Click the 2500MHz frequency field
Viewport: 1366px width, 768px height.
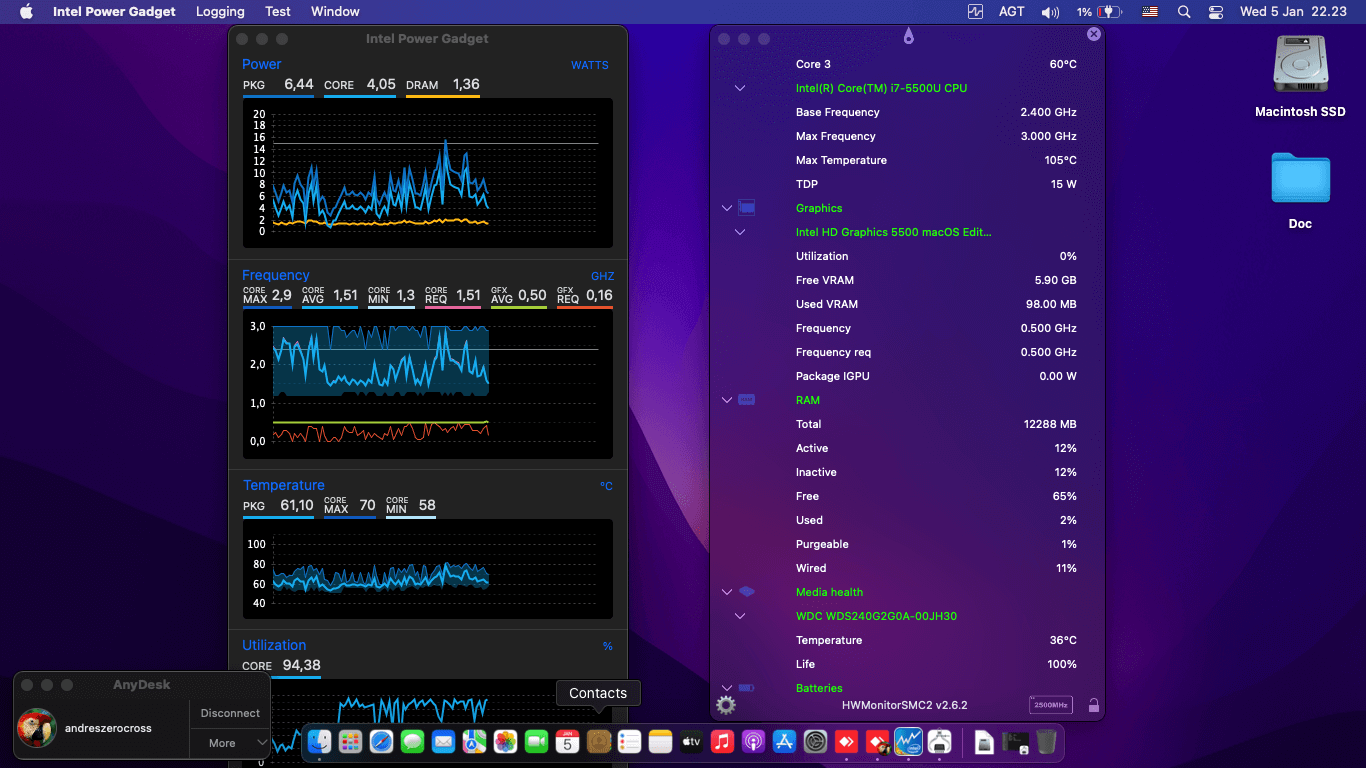1051,705
